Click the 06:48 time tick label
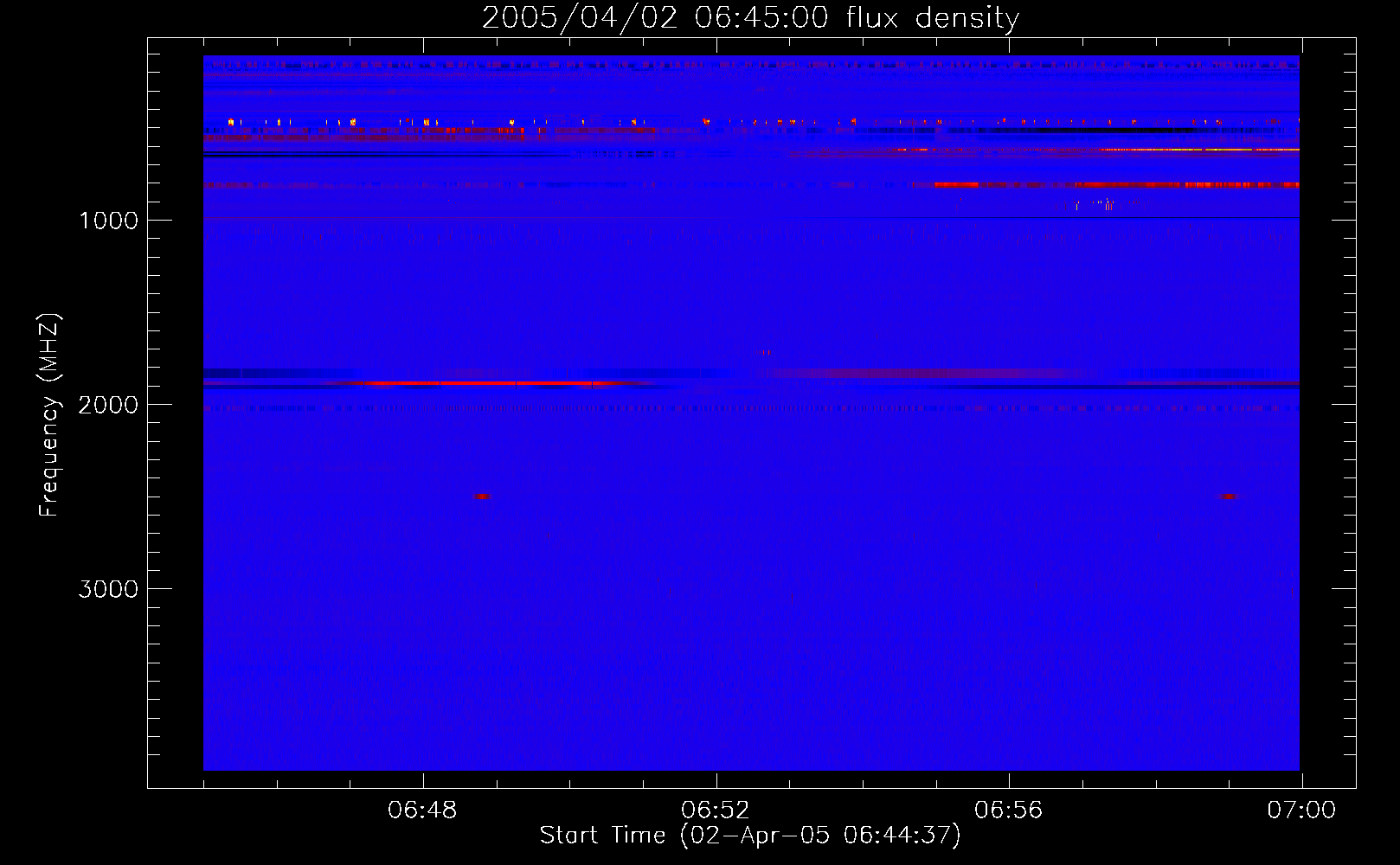Screen dimensions: 1400x865 click(x=422, y=811)
